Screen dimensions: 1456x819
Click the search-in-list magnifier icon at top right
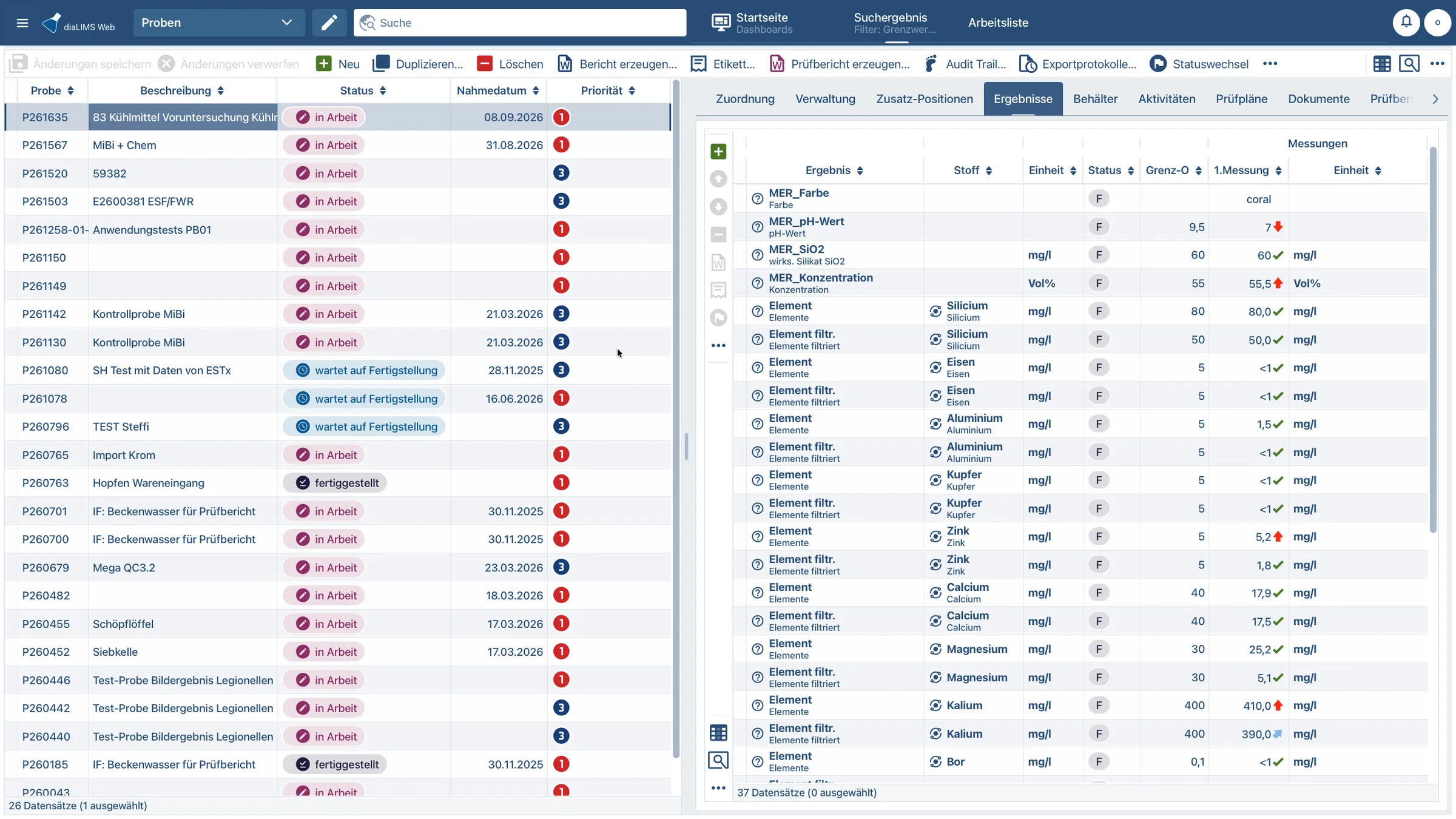[1409, 64]
